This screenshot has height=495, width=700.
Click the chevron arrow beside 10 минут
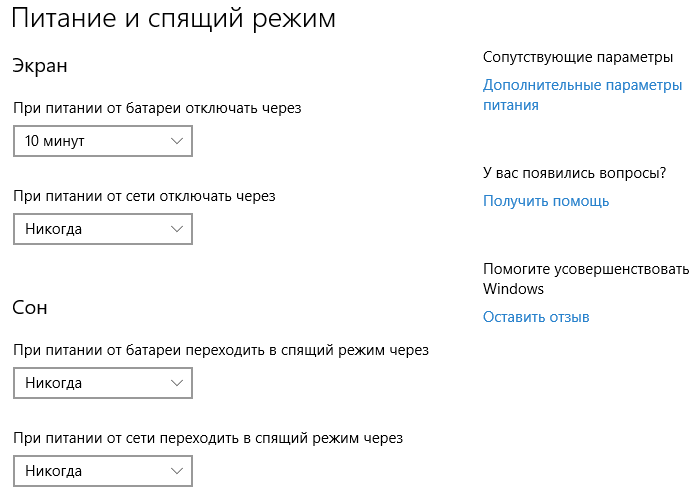[x=178, y=142]
